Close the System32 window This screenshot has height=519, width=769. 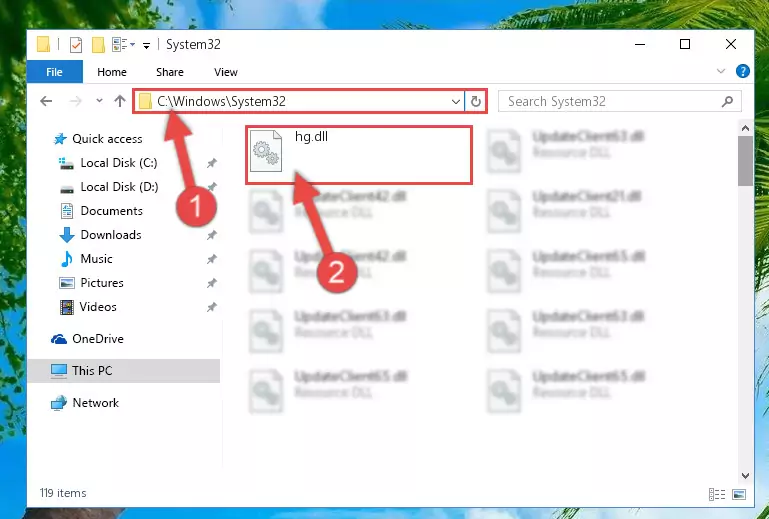pyautogui.click(x=730, y=45)
